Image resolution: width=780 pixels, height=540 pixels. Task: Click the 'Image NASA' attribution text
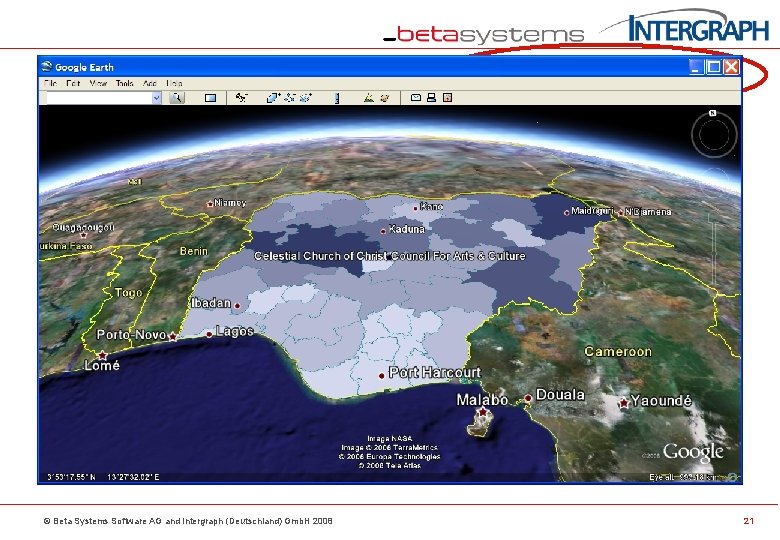tap(390, 439)
